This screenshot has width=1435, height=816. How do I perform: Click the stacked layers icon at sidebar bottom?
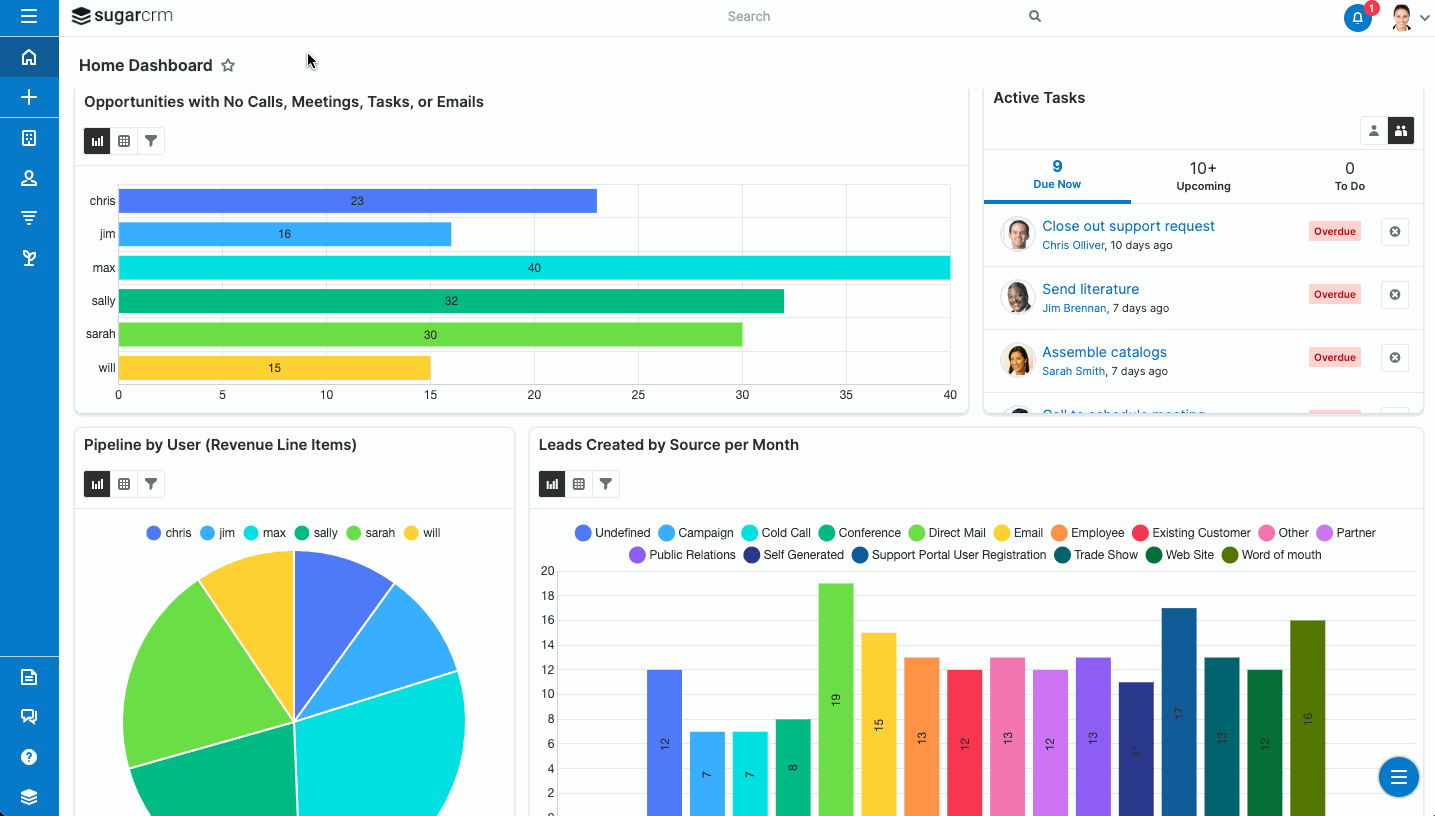(x=29, y=797)
